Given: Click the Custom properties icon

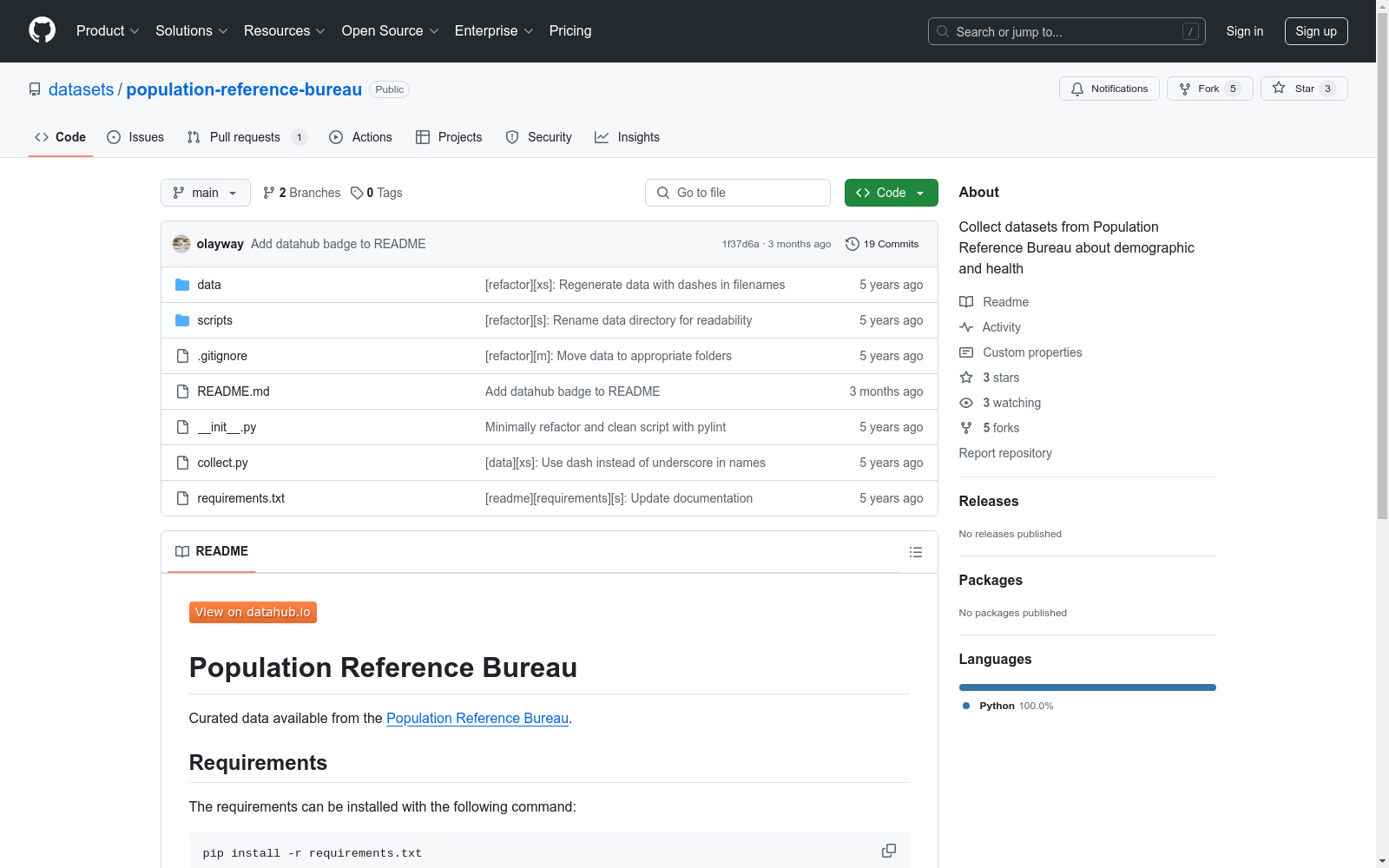Looking at the screenshot, I should tap(966, 352).
